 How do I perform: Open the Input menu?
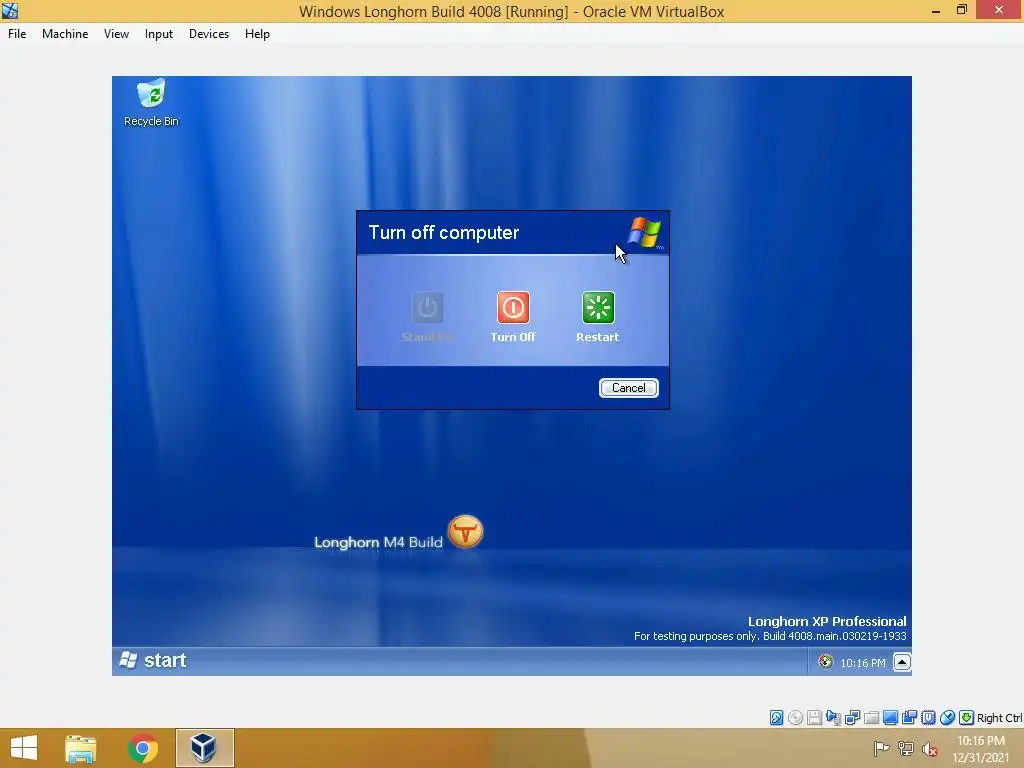[159, 34]
